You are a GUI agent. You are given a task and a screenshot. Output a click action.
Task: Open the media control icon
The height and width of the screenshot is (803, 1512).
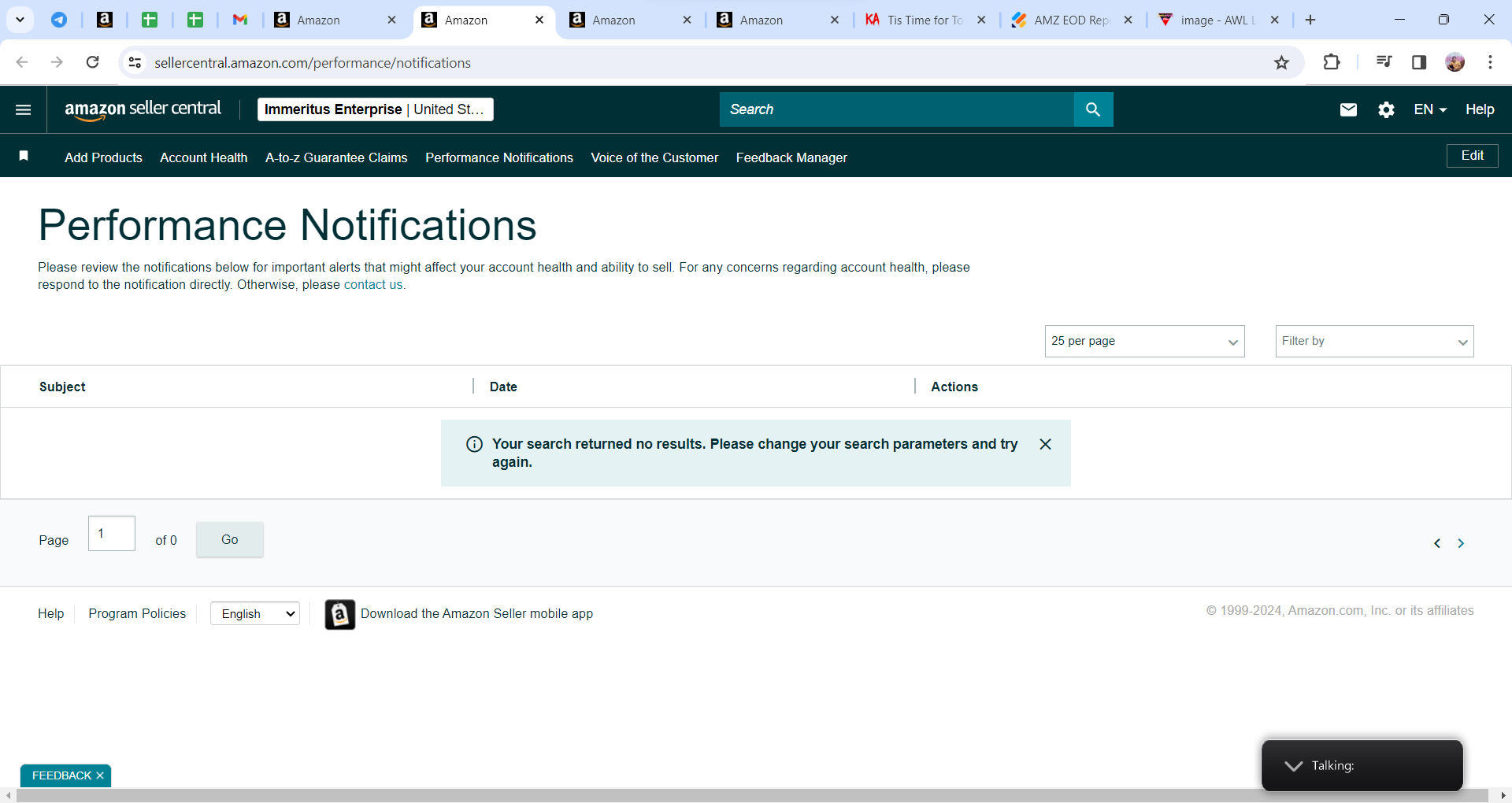(1384, 62)
